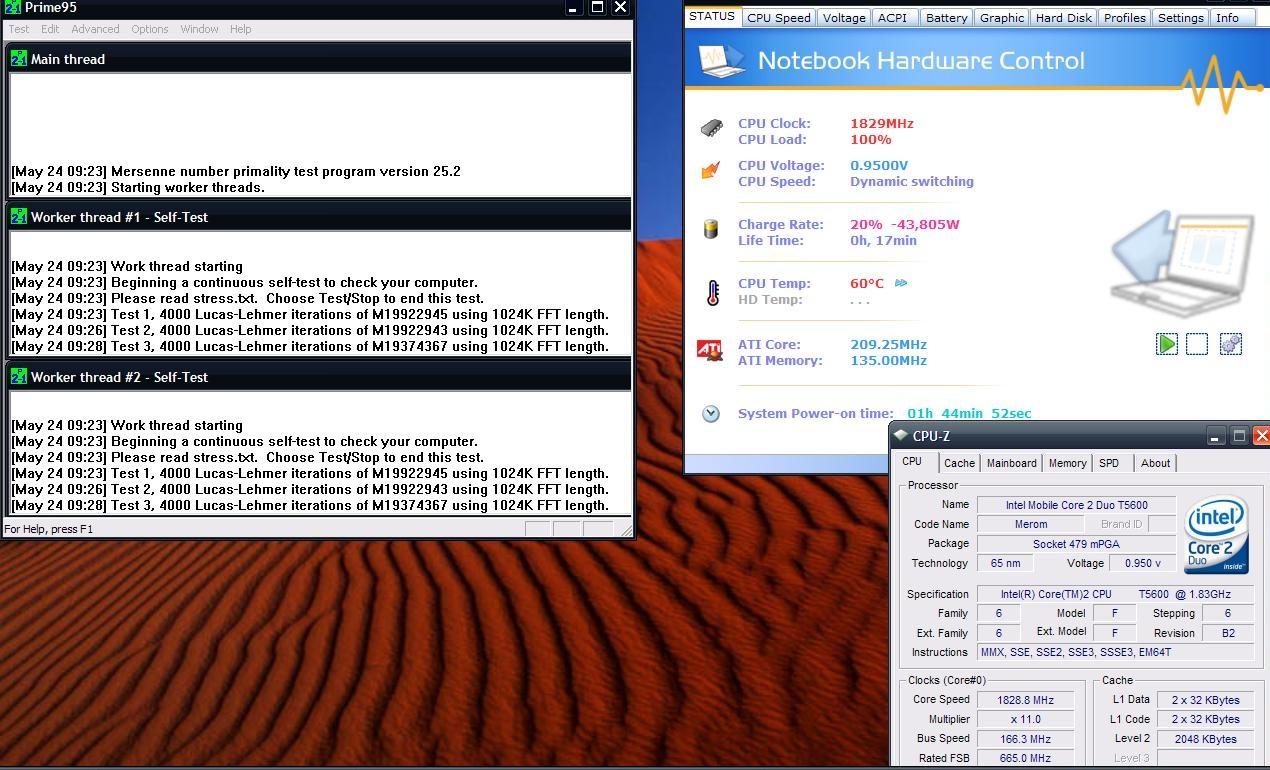The width and height of the screenshot is (1270, 770).
Task: Open the Window menu in Prime95
Action: [x=199, y=29]
